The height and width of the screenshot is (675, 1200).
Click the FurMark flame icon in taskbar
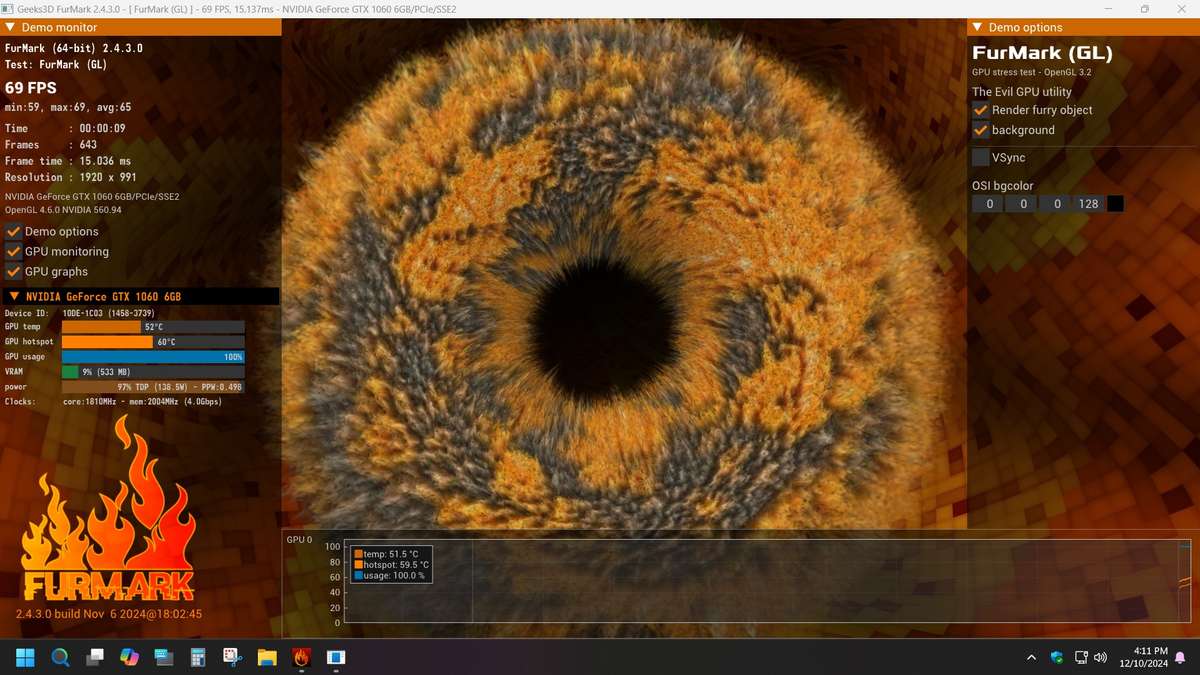coord(301,657)
